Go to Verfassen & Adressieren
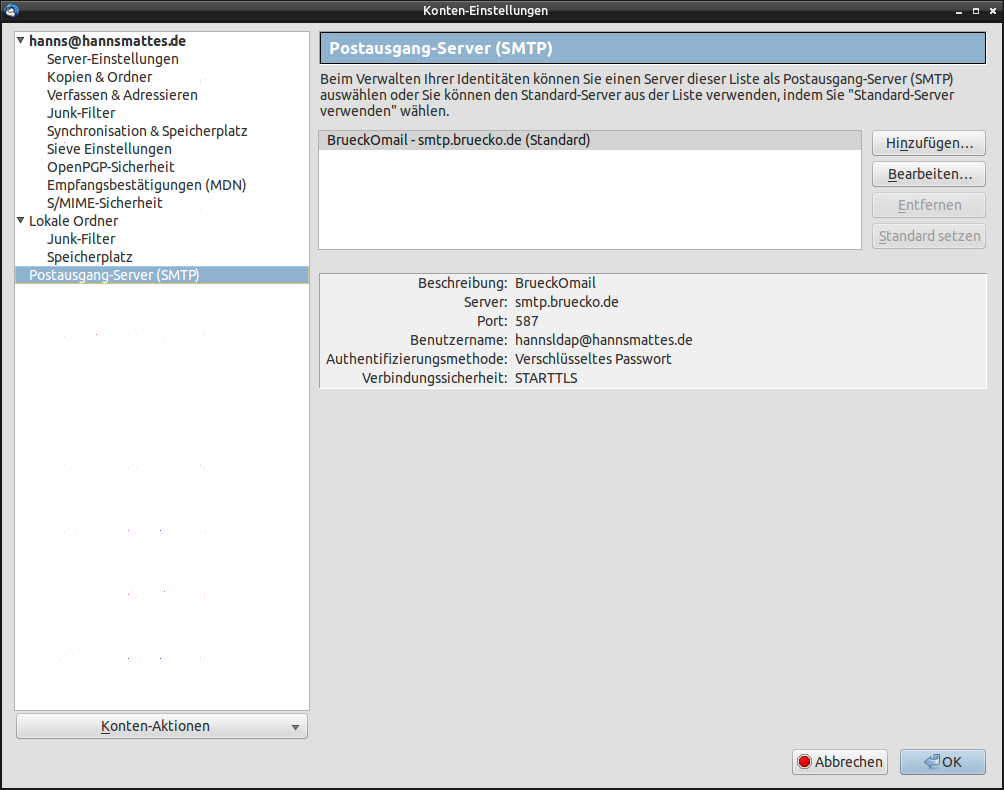The image size is (1004, 790). [x=122, y=95]
